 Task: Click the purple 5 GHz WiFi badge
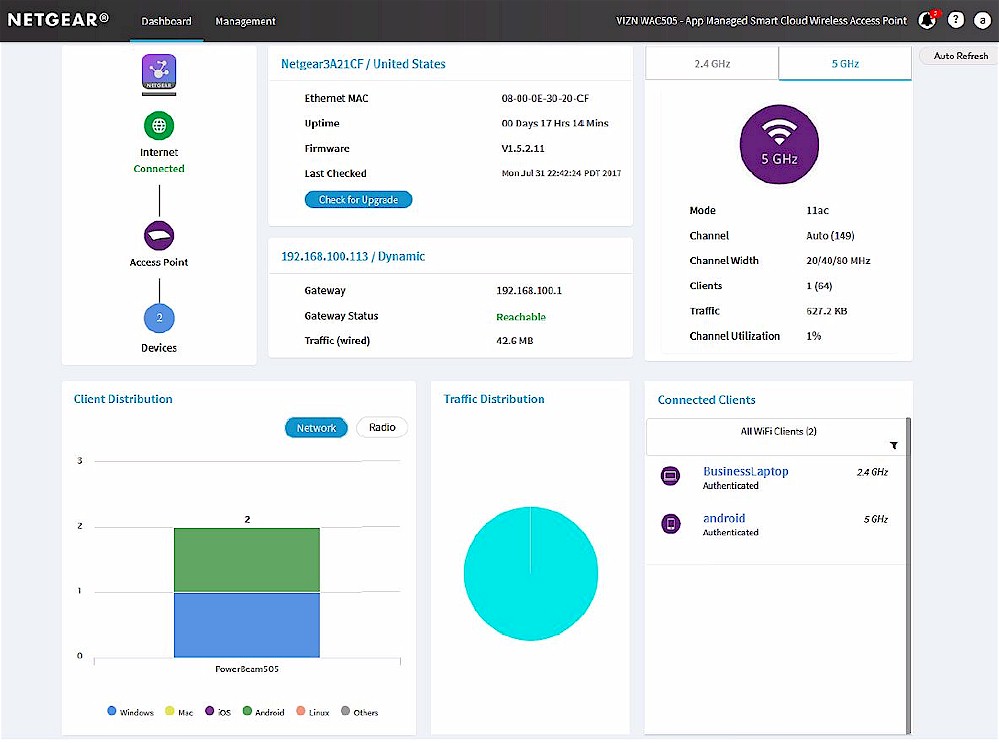pos(779,144)
